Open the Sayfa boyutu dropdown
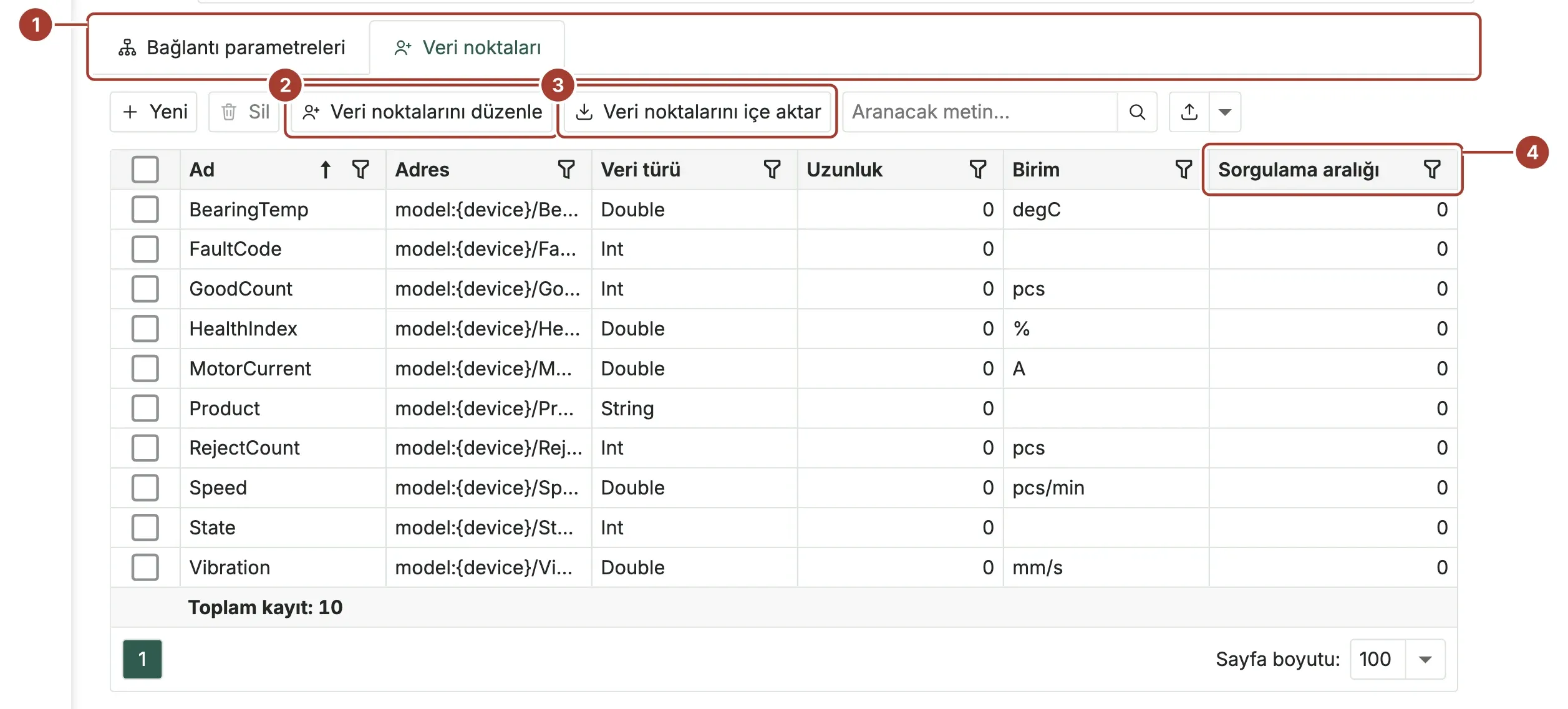Image resolution: width=1568 pixels, height=709 pixels. pos(1425,659)
